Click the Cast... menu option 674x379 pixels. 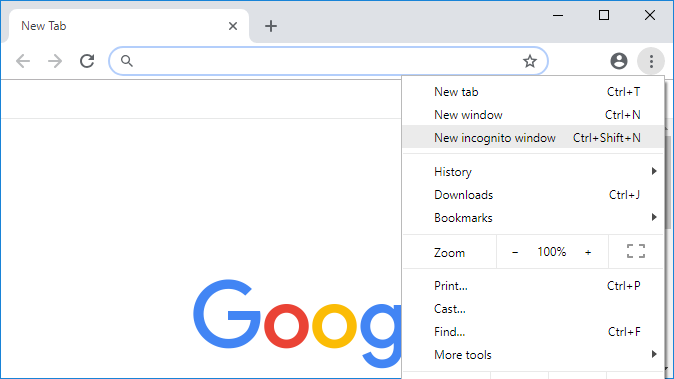coord(533,309)
